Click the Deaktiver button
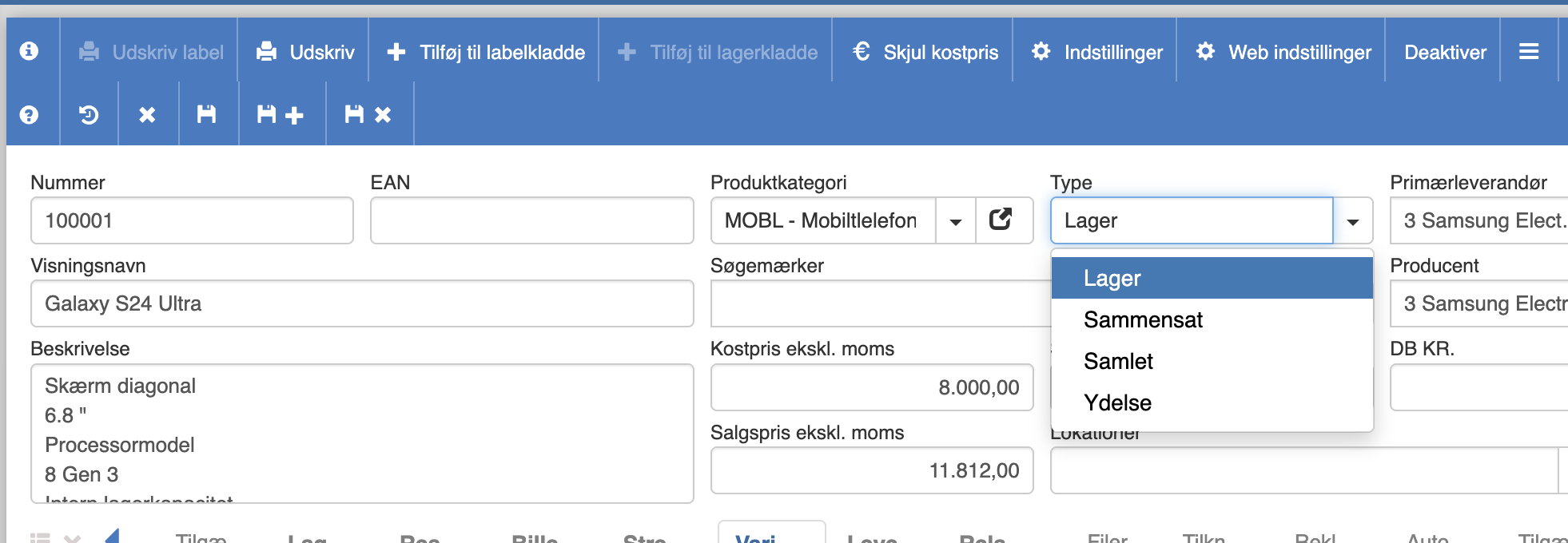The height and width of the screenshot is (543, 1568). pos(1445,53)
